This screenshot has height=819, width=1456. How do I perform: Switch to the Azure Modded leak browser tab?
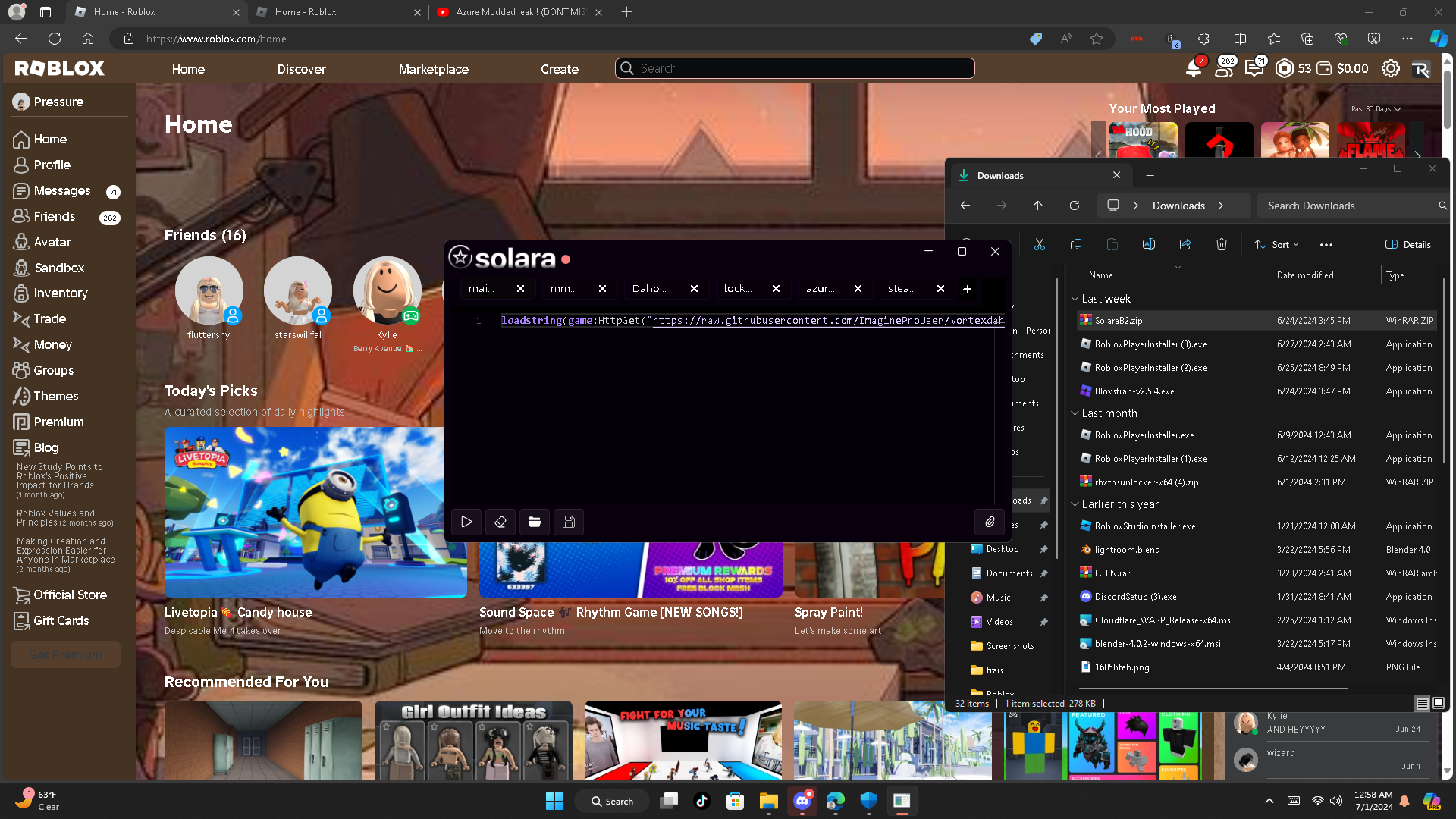click(521, 12)
